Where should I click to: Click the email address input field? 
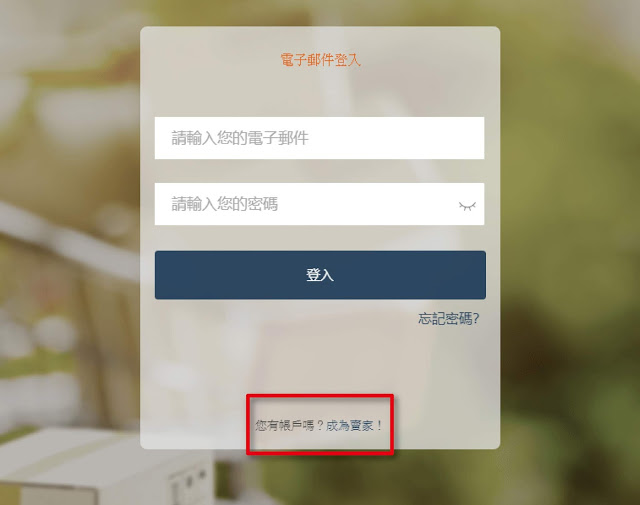(319, 138)
